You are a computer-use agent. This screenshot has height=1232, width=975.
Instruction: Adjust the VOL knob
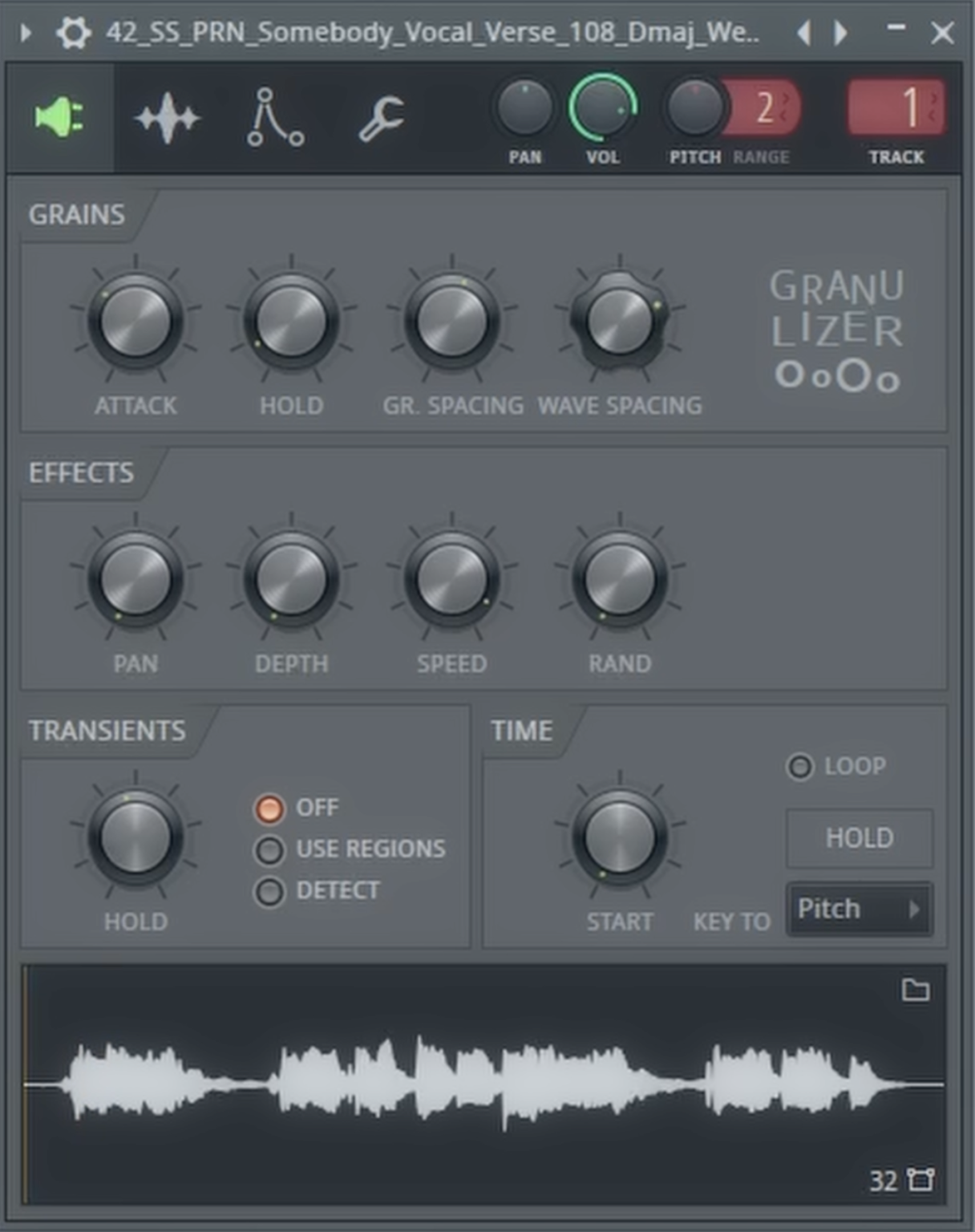click(x=603, y=112)
